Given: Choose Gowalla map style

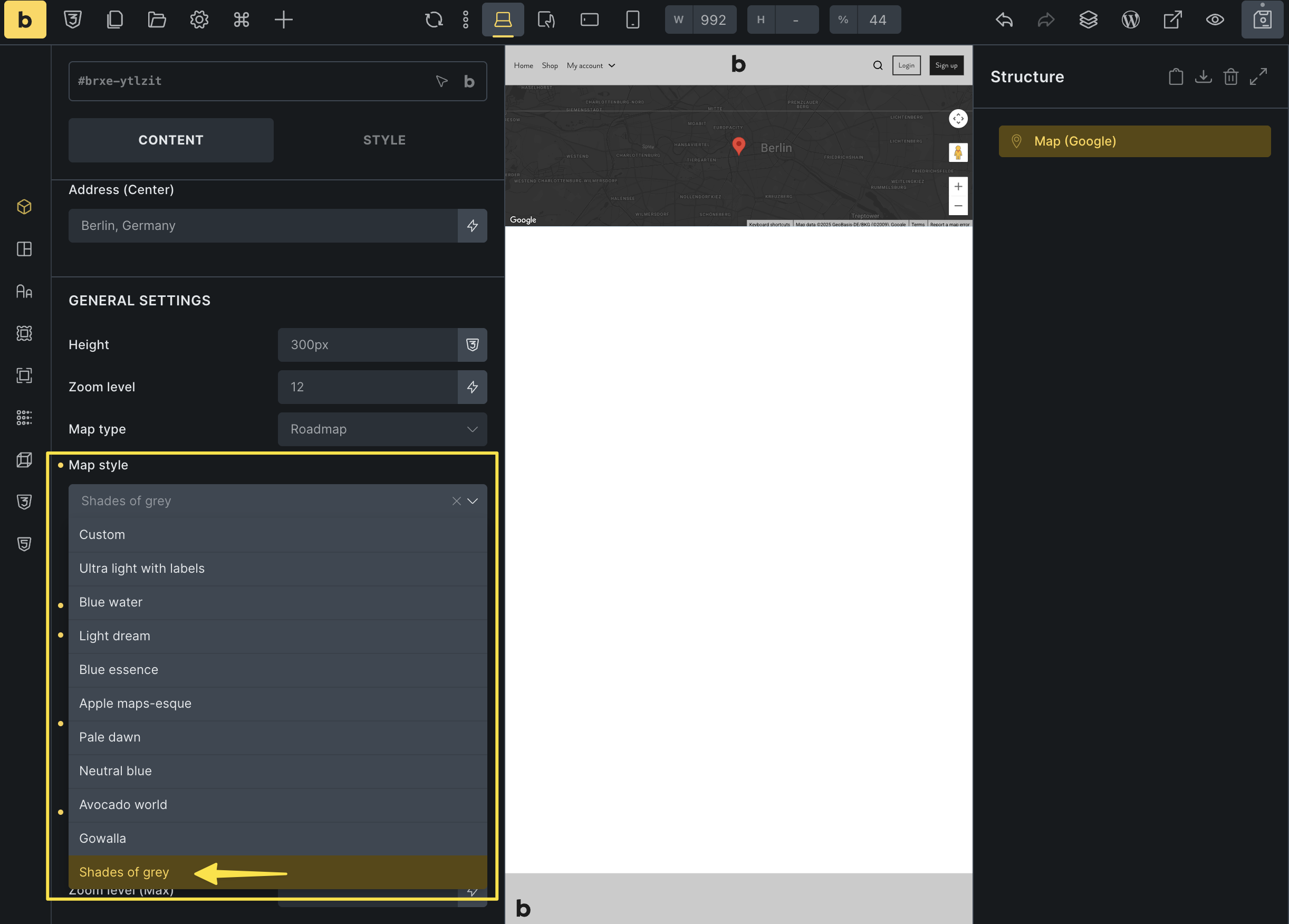Looking at the screenshot, I should pyautogui.click(x=278, y=839).
